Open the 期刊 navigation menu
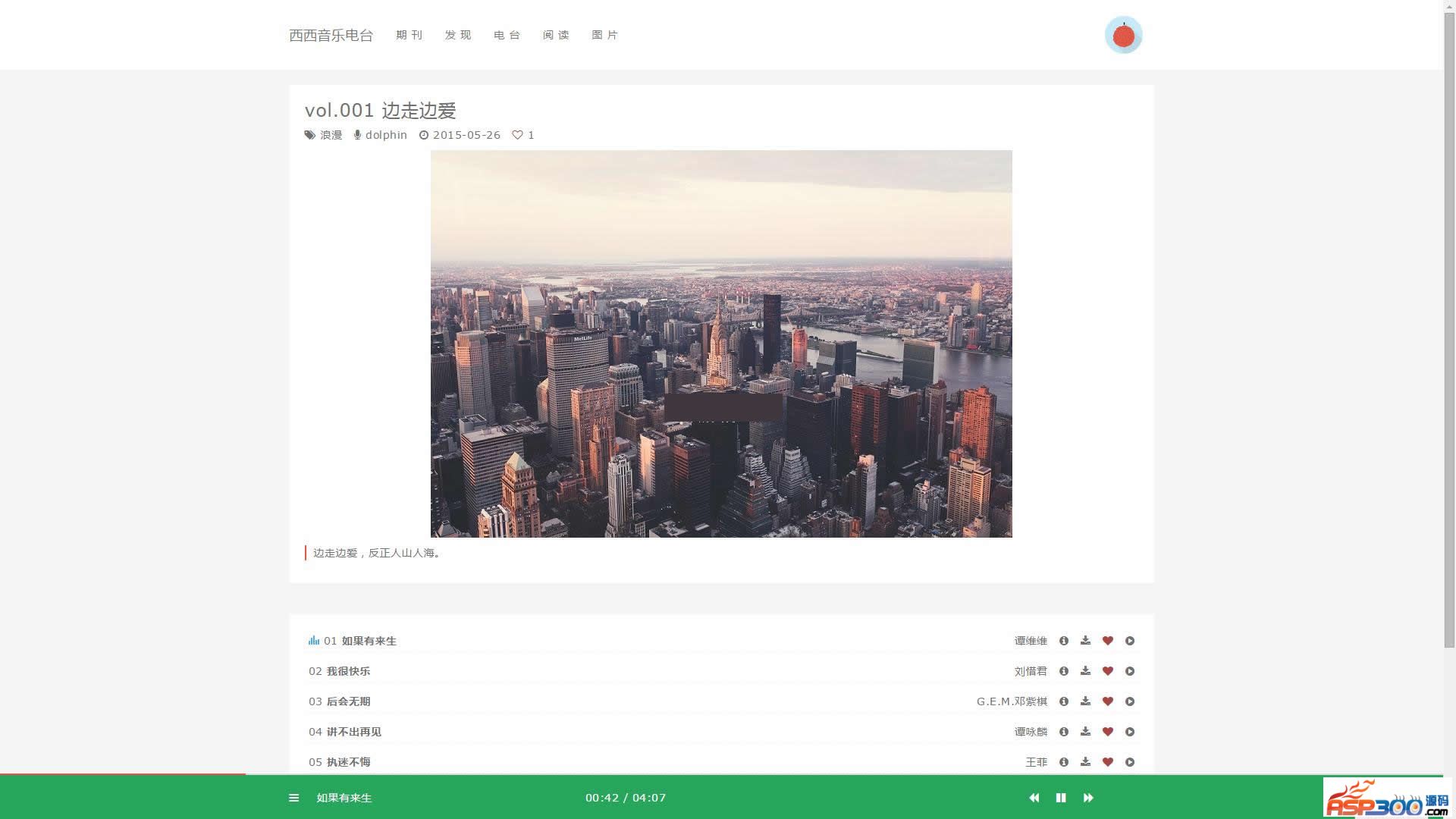This screenshot has height=819, width=1456. (409, 35)
